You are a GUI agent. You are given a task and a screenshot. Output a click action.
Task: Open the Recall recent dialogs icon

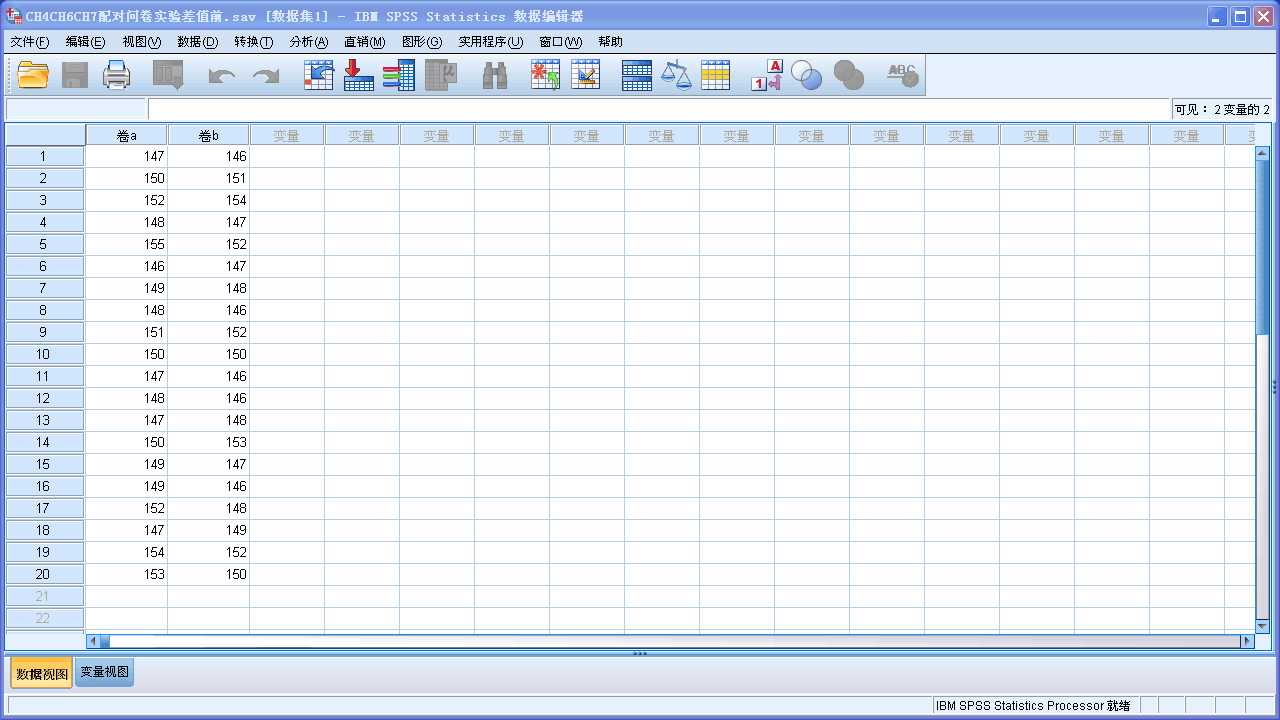coord(168,75)
